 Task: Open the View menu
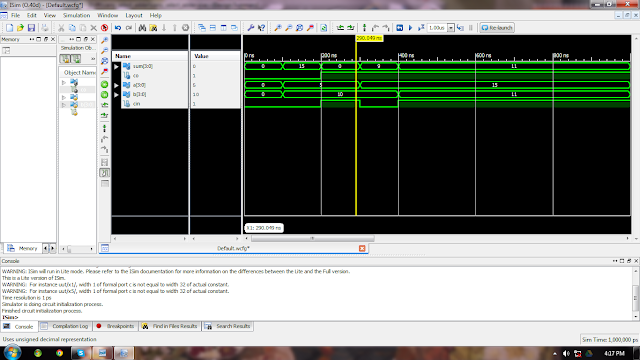pyautogui.click(x=49, y=16)
